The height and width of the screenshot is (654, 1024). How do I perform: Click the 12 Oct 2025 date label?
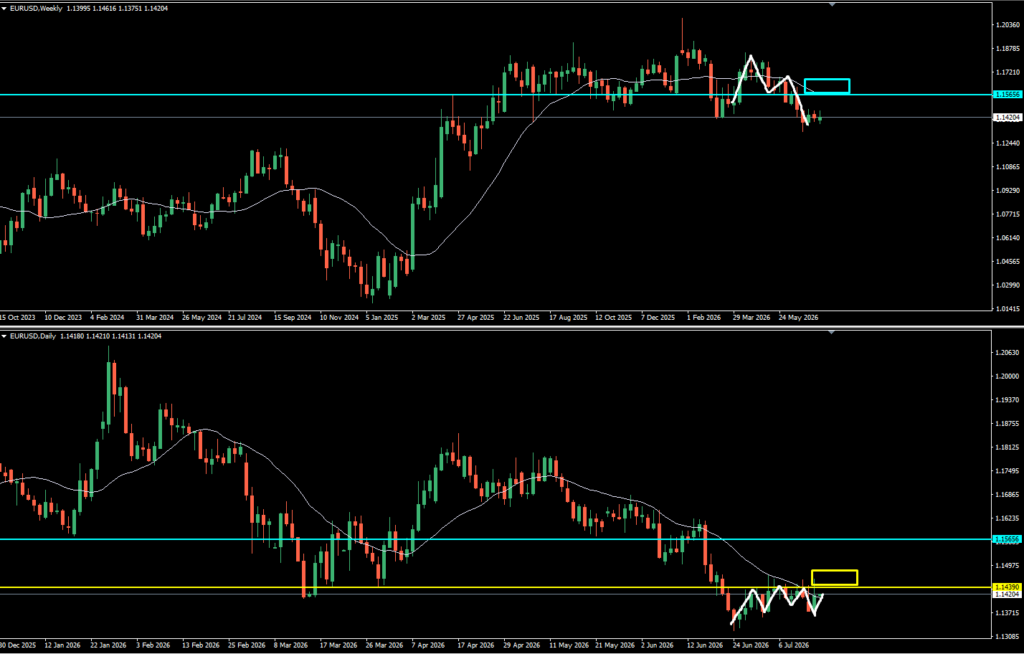(613, 318)
